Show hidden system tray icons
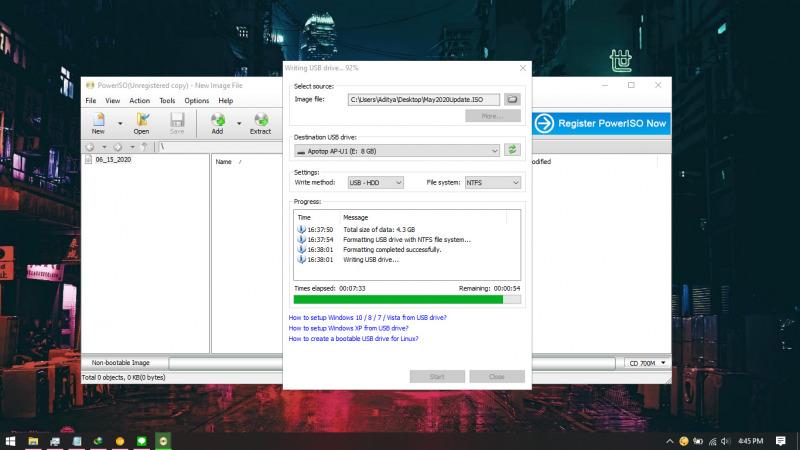800x450 pixels. point(670,441)
